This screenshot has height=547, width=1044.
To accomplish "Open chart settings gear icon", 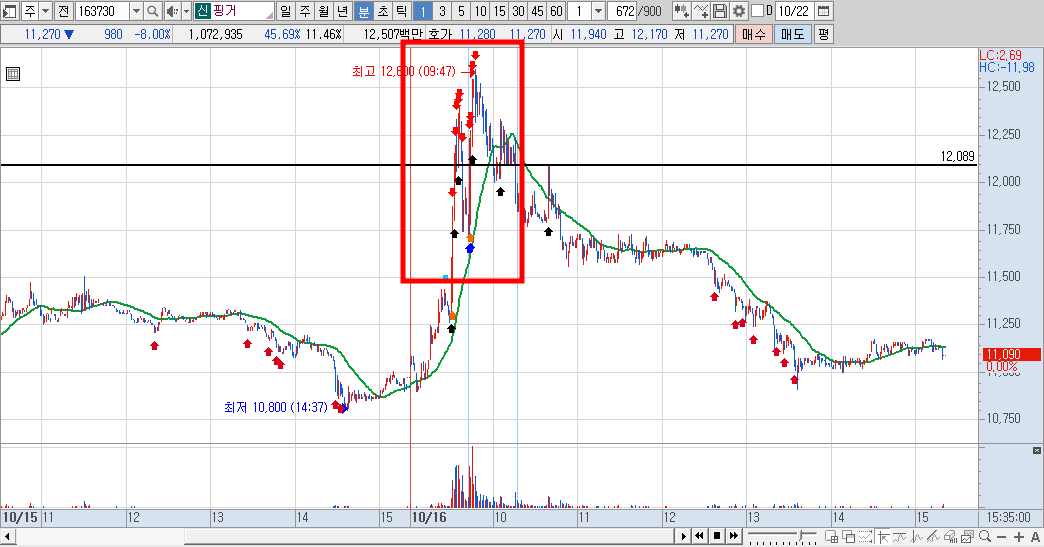I will 739,11.
